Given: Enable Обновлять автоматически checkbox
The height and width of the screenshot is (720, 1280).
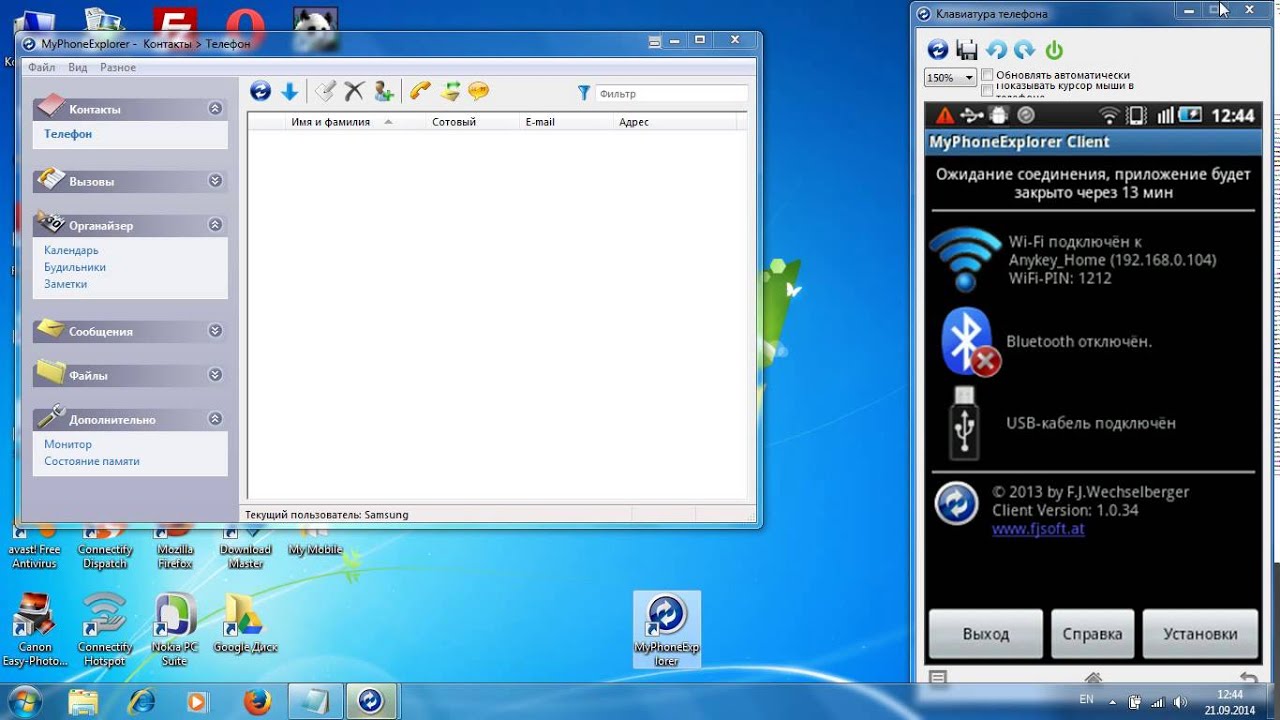Looking at the screenshot, I should click(988, 75).
